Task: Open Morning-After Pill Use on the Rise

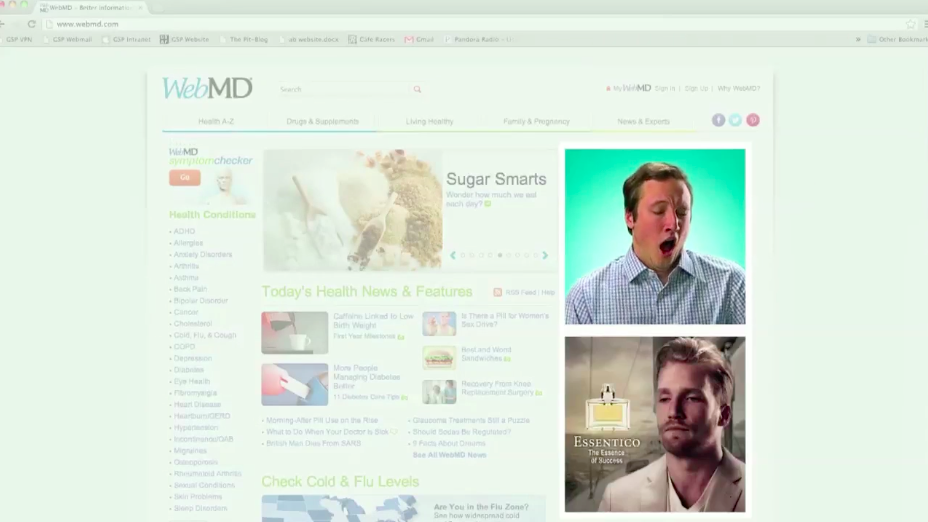Action: 322,420
